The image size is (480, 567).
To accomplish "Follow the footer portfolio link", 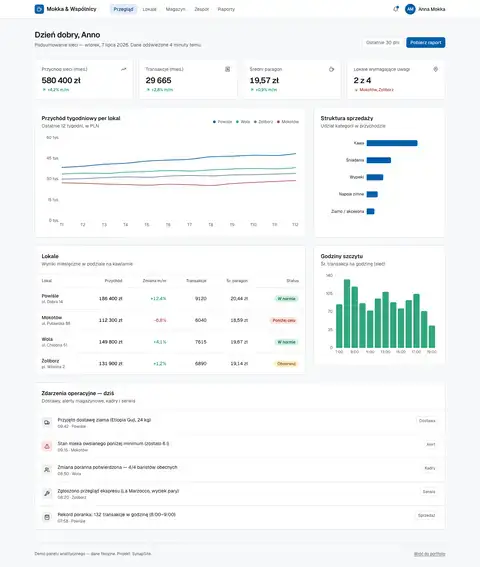I will [429, 554].
